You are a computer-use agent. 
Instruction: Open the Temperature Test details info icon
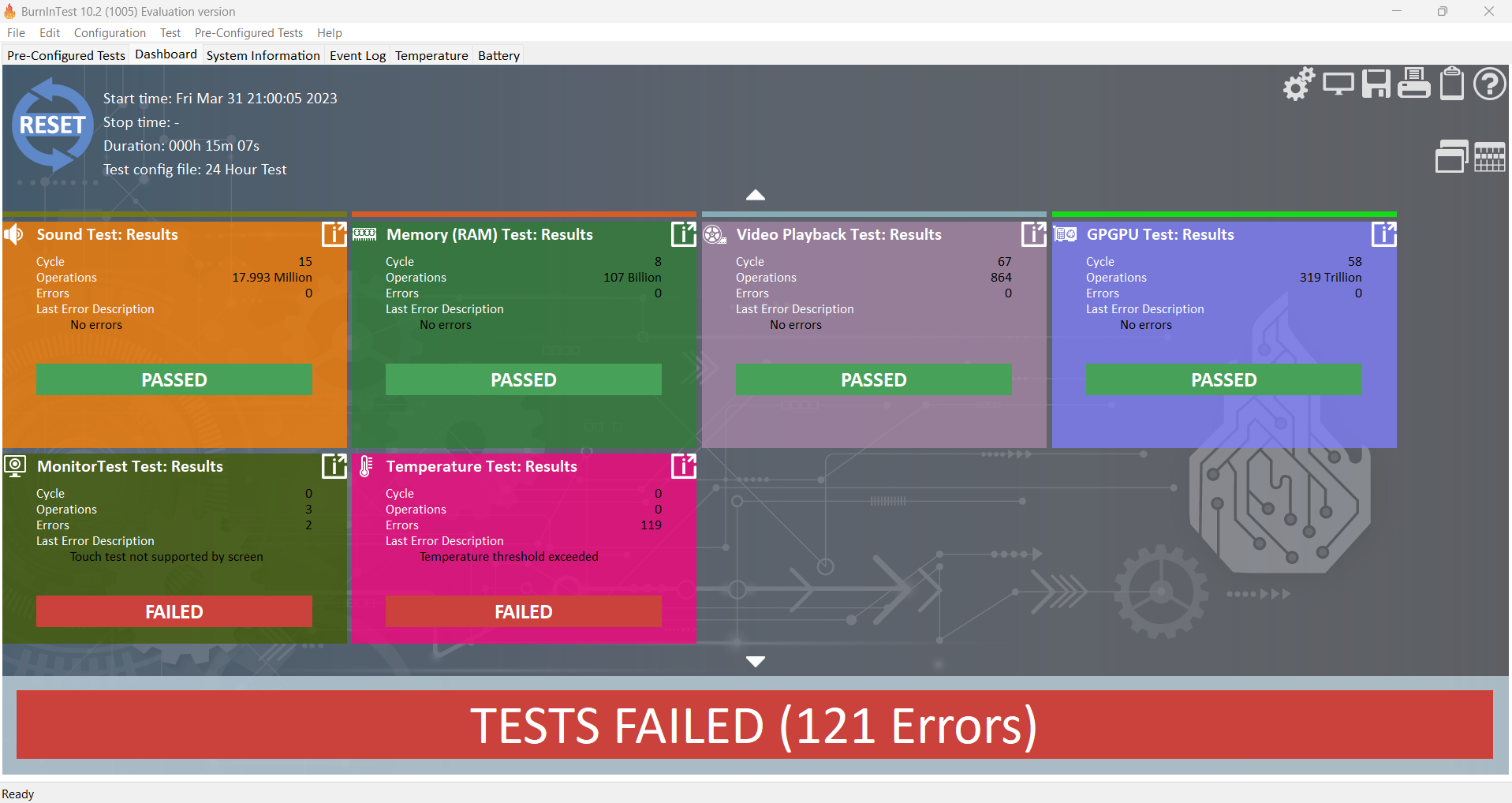(683, 466)
